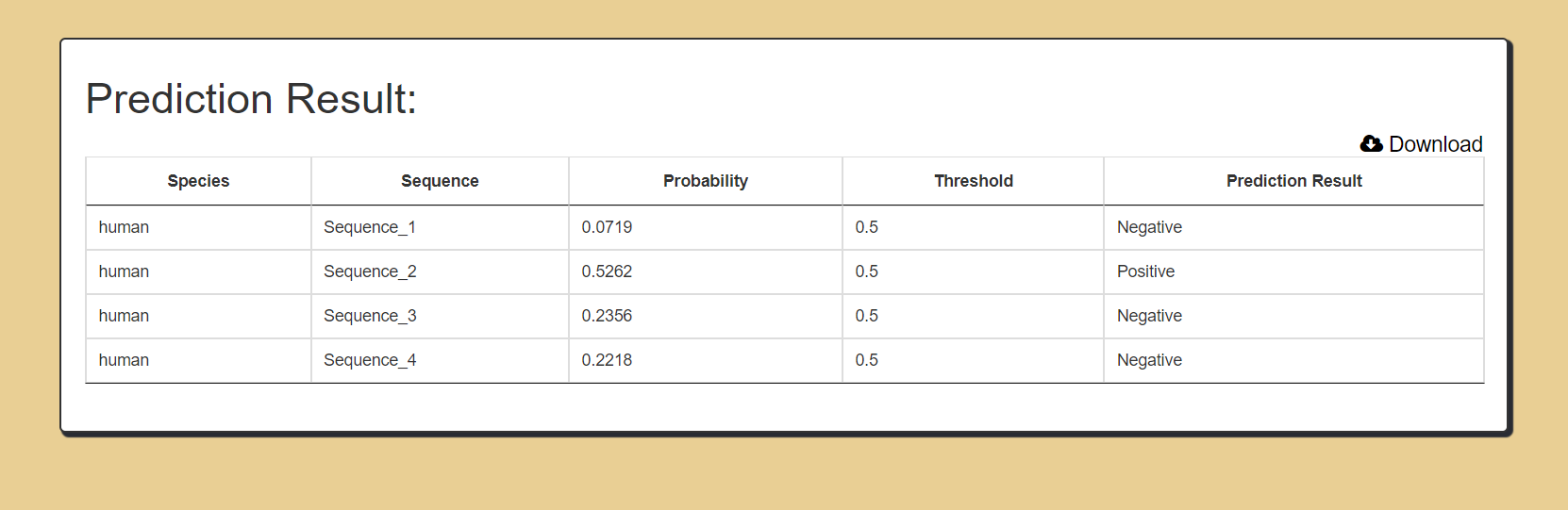Click probability value 0.2218
The width and height of the screenshot is (1568, 510).
(607, 360)
